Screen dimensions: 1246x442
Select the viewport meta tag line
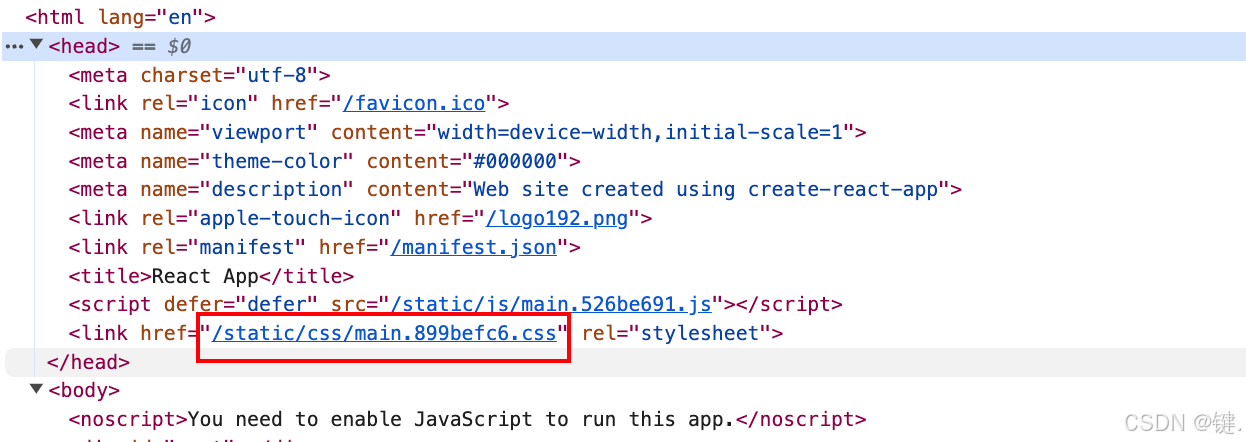pos(467,132)
